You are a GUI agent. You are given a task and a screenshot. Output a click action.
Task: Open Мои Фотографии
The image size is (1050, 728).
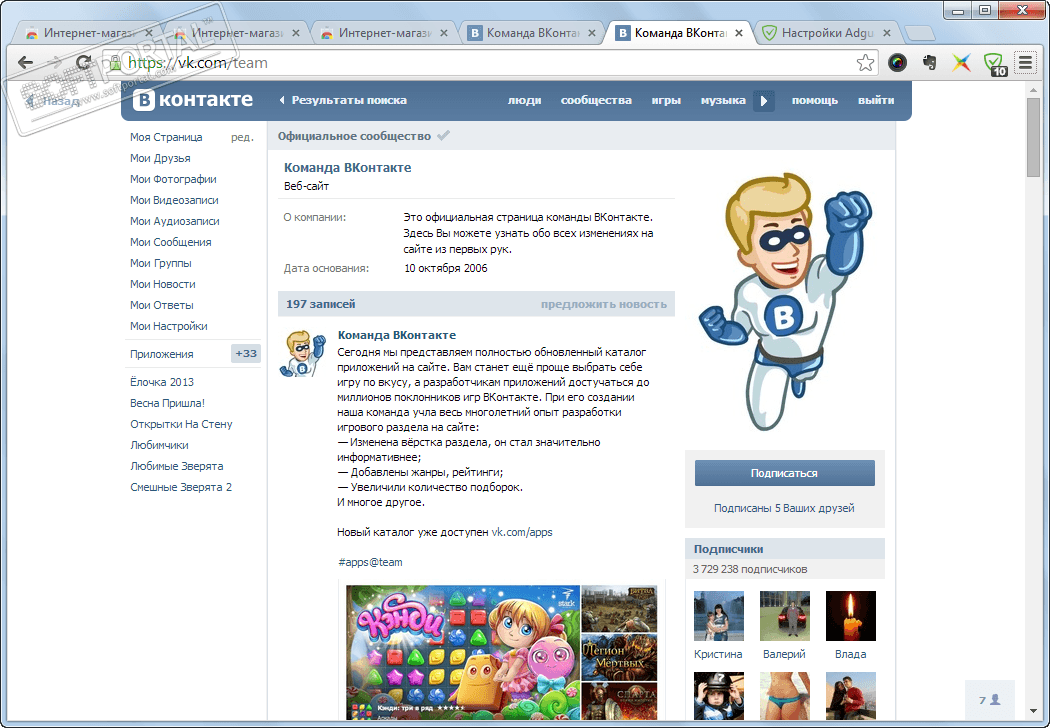tap(173, 179)
